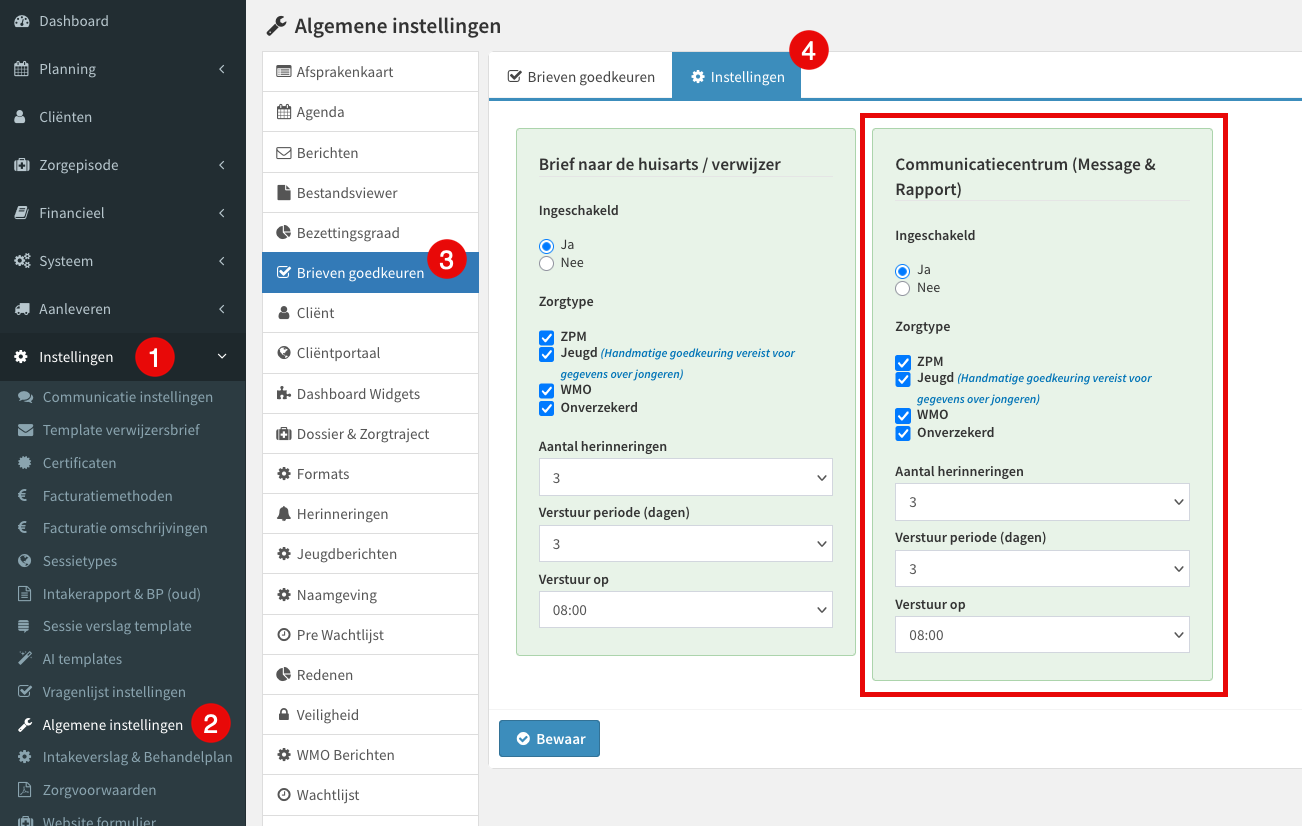The image size is (1302, 826).
Task: Switch to the Instellingen tab
Action: [x=737, y=77]
